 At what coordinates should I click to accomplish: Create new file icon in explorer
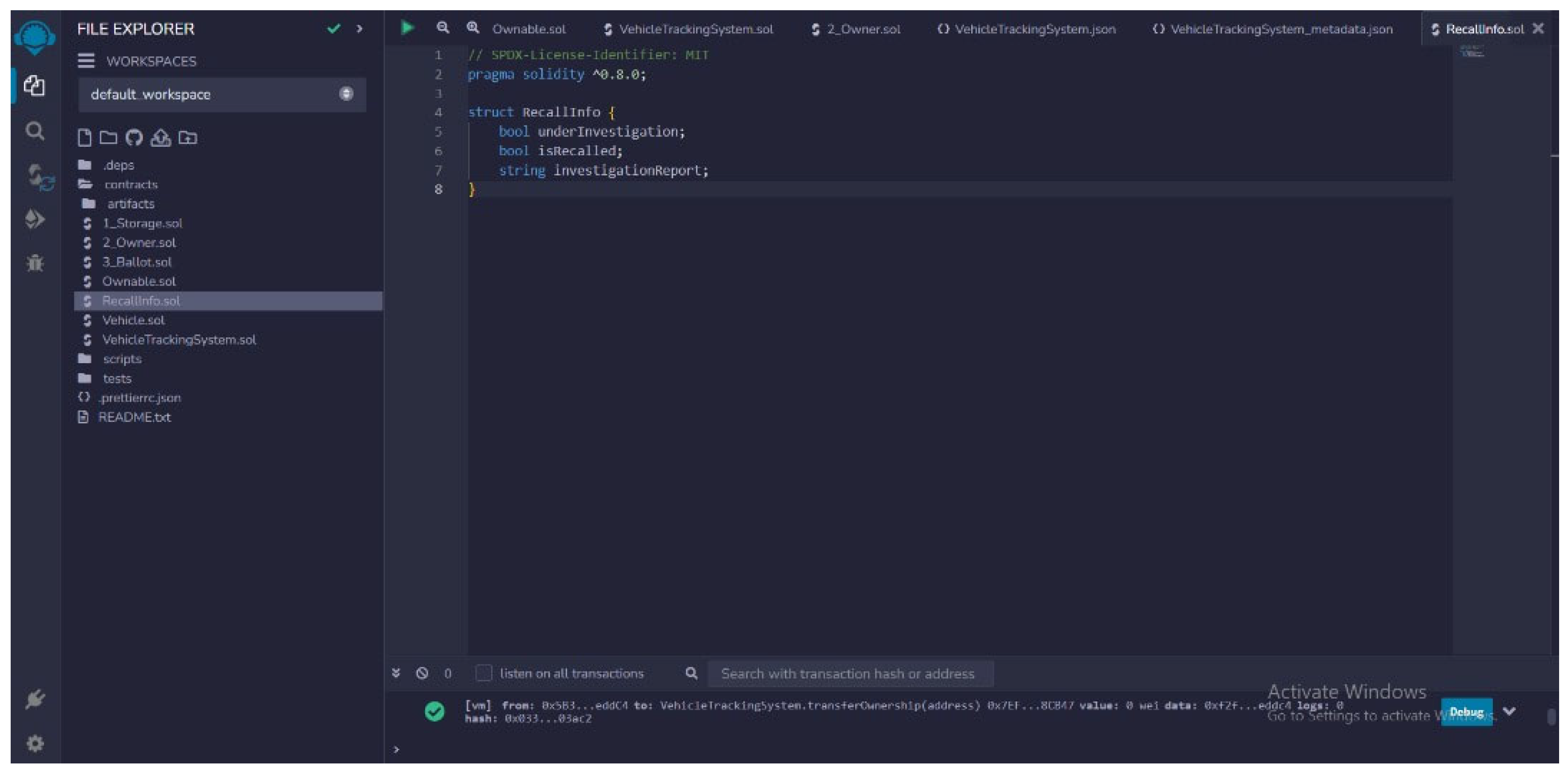point(84,138)
